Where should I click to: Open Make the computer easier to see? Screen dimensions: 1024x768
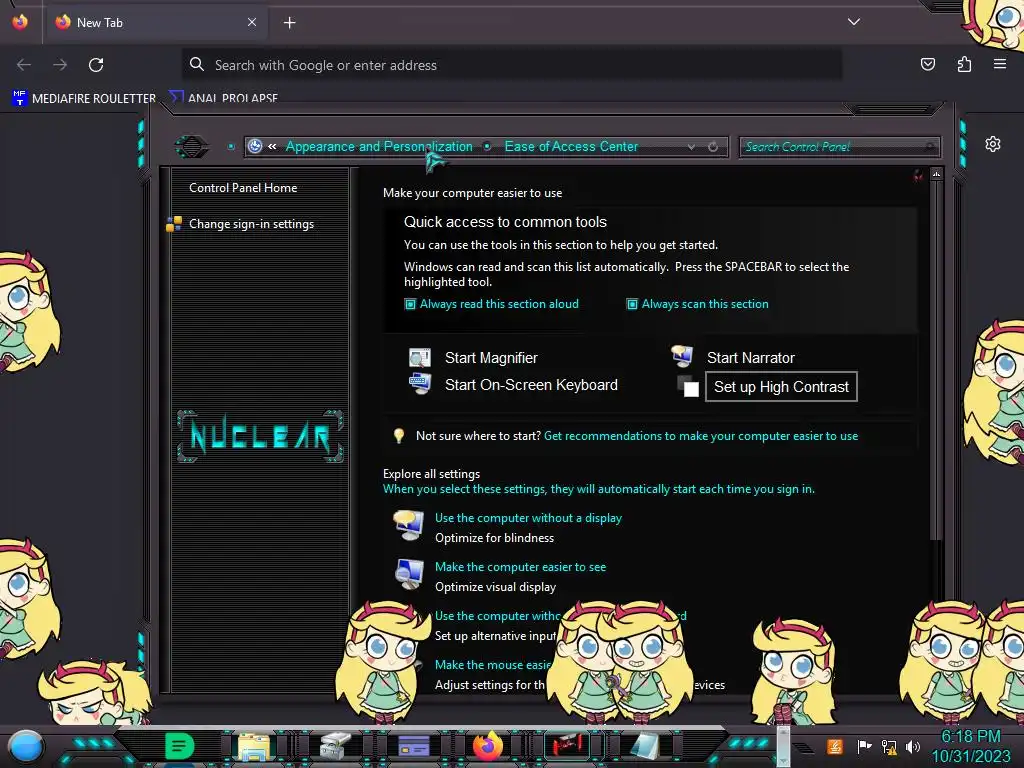[x=520, y=567]
